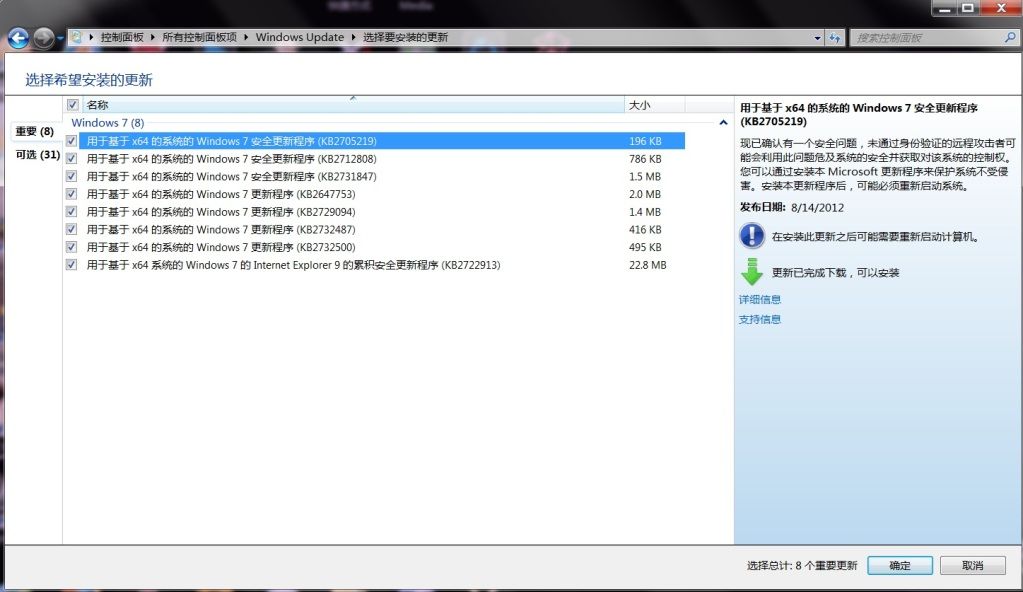Select the KB2647753 update row
Image resolution: width=1023 pixels, height=592 pixels.
coord(382,194)
